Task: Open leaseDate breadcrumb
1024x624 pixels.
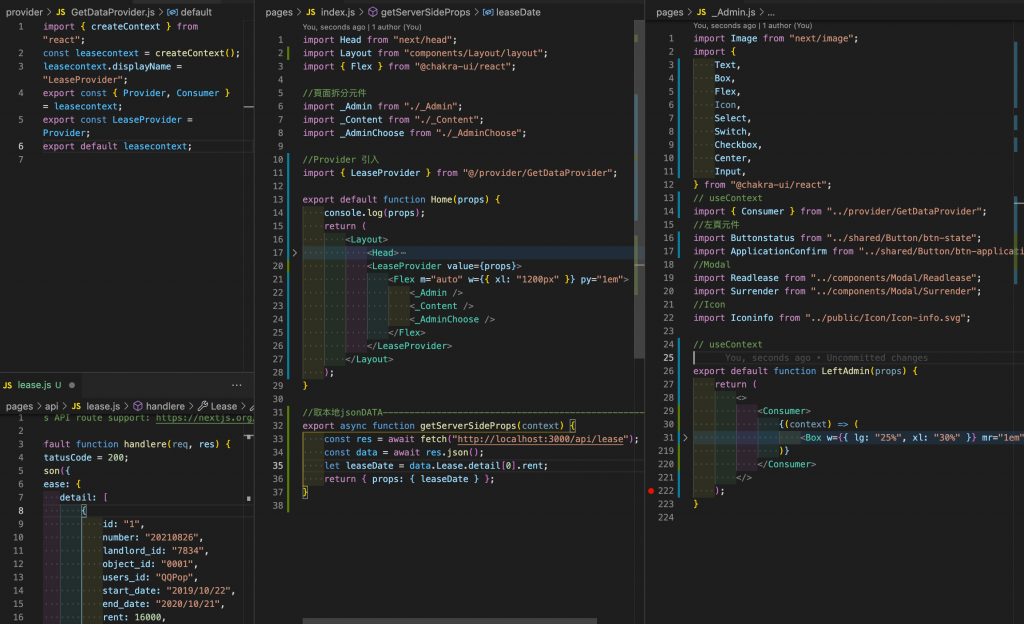Action: 518,12
